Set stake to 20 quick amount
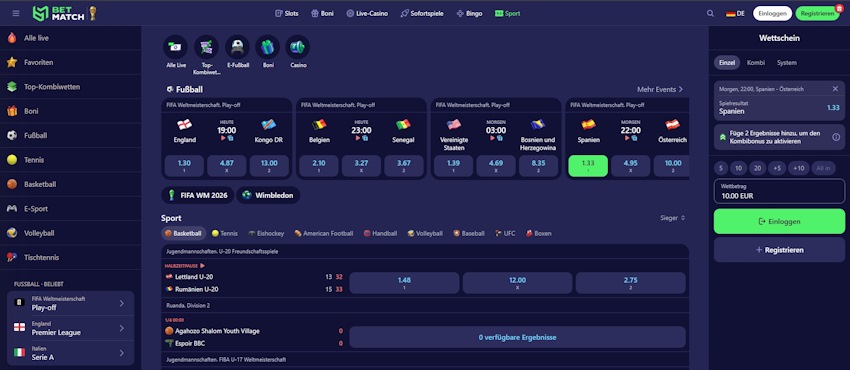Viewport: 850px width, 370px height. click(757, 168)
